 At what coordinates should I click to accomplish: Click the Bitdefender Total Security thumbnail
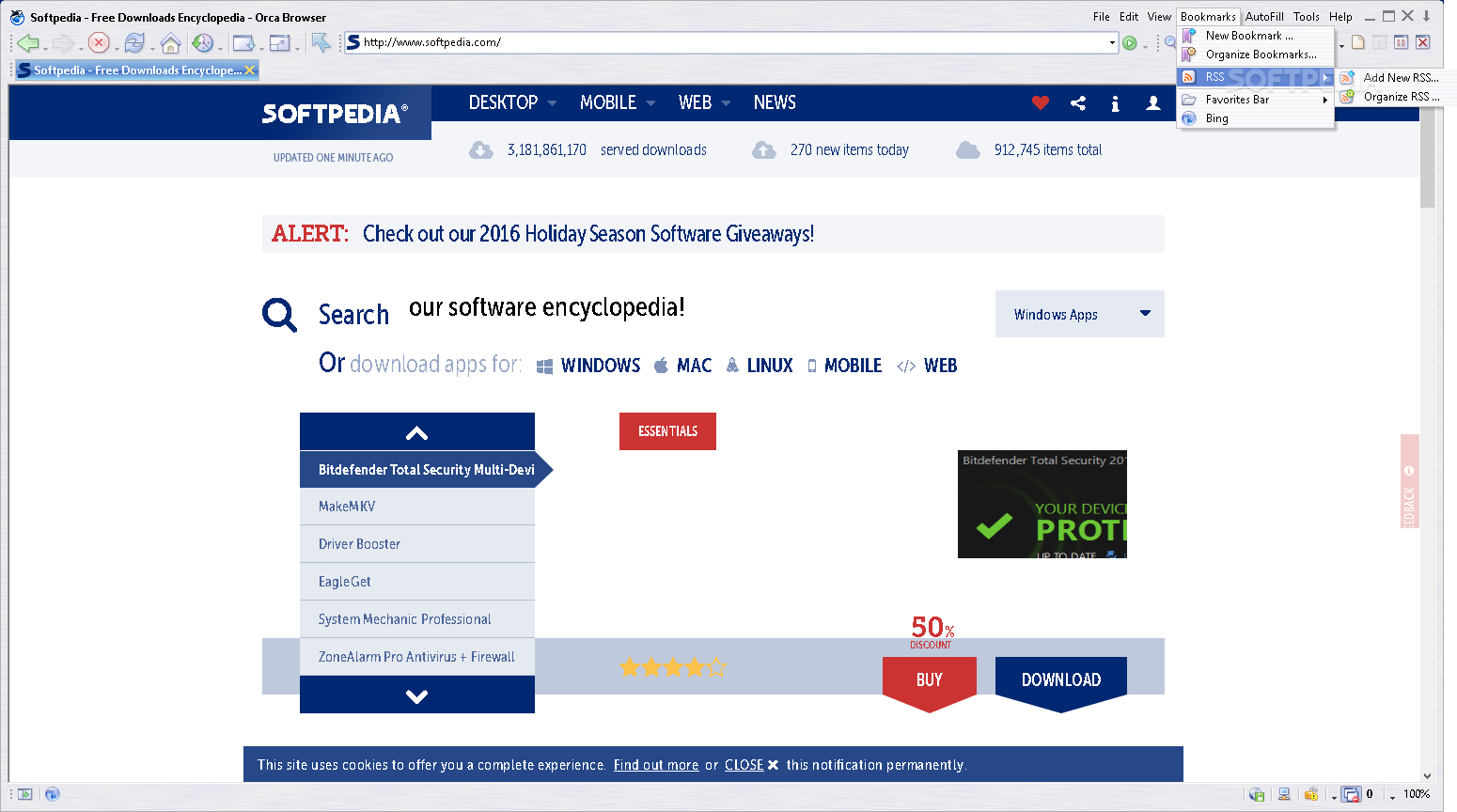pyautogui.click(x=1042, y=505)
